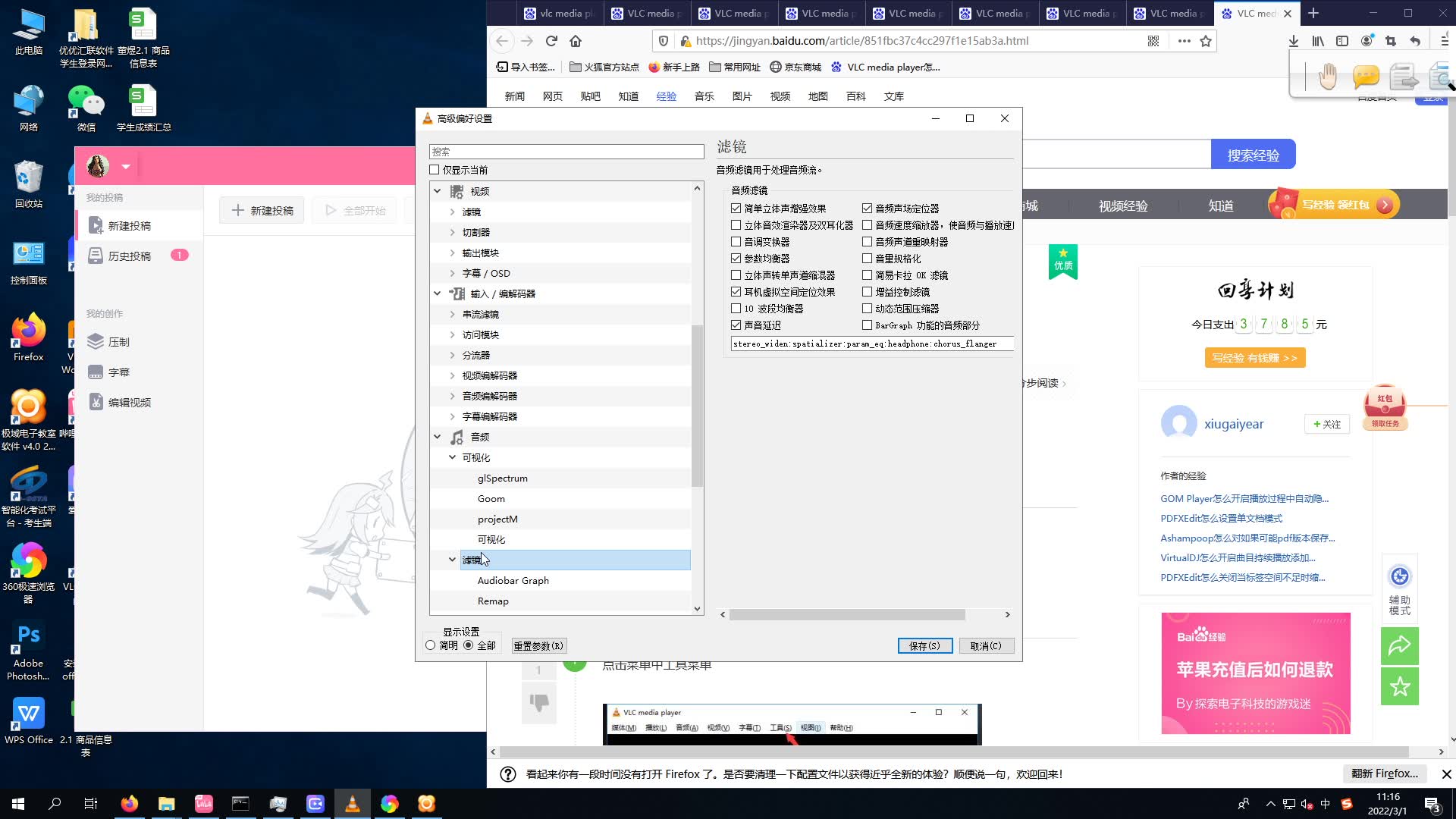The image size is (1456, 819).
Task: Expand 音频编解码器 settings section
Action: click(452, 395)
